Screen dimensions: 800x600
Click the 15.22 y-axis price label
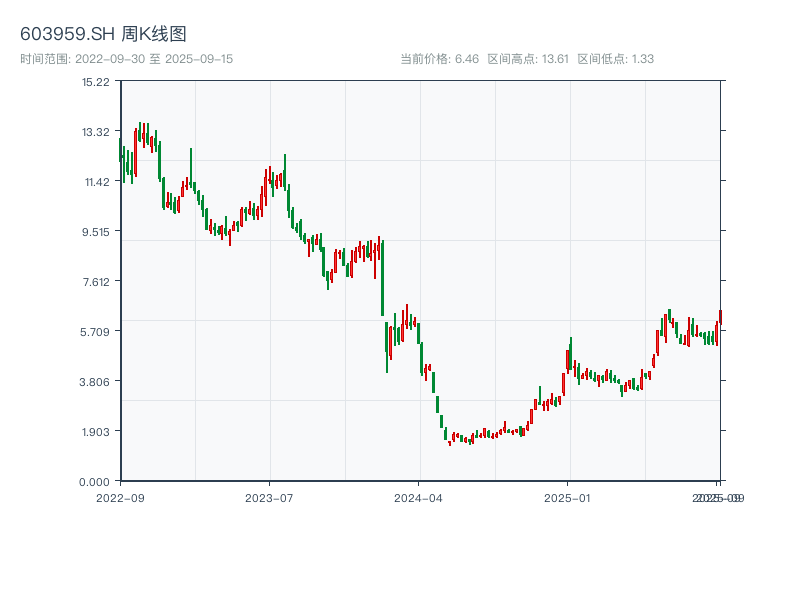[x=96, y=81]
